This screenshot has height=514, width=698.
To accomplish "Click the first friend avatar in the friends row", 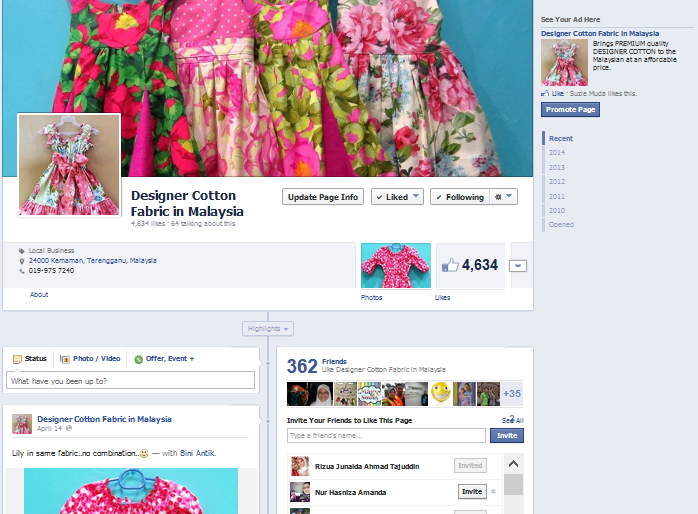I will point(297,394).
